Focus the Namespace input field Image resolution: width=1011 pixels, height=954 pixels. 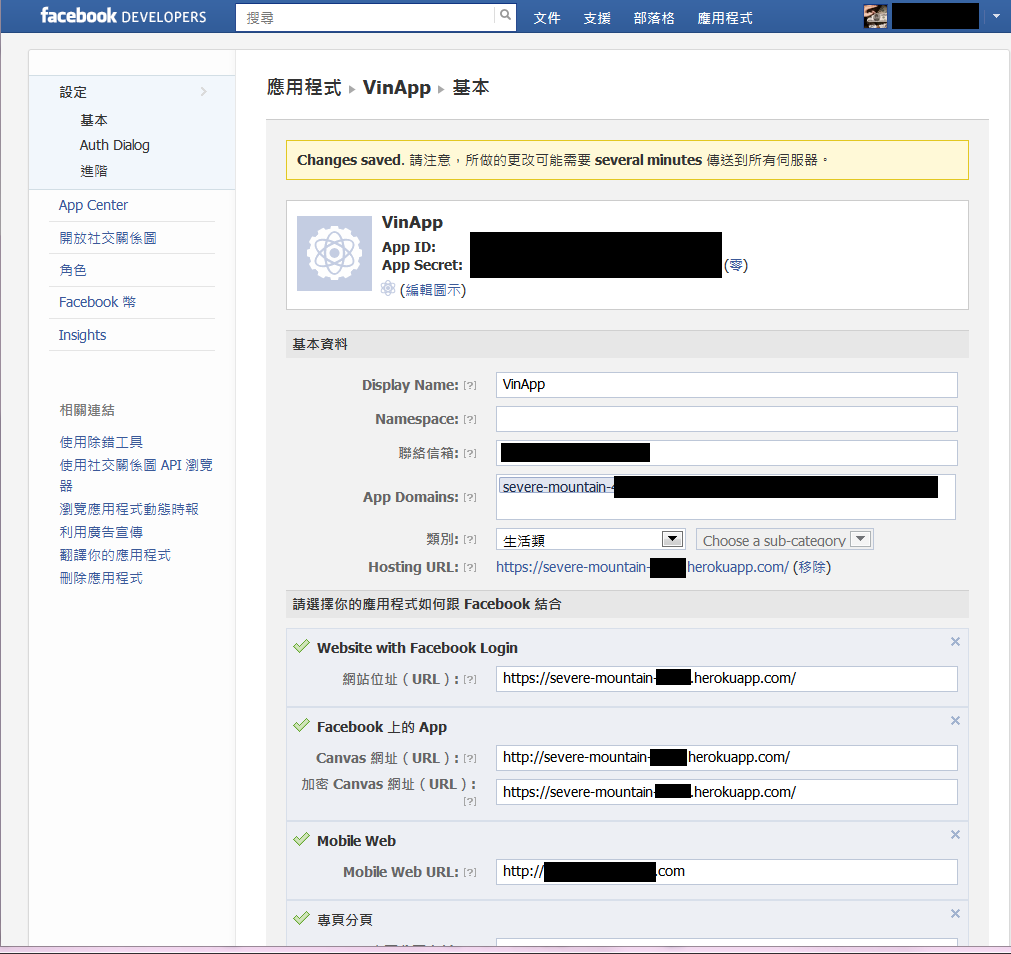click(727, 419)
